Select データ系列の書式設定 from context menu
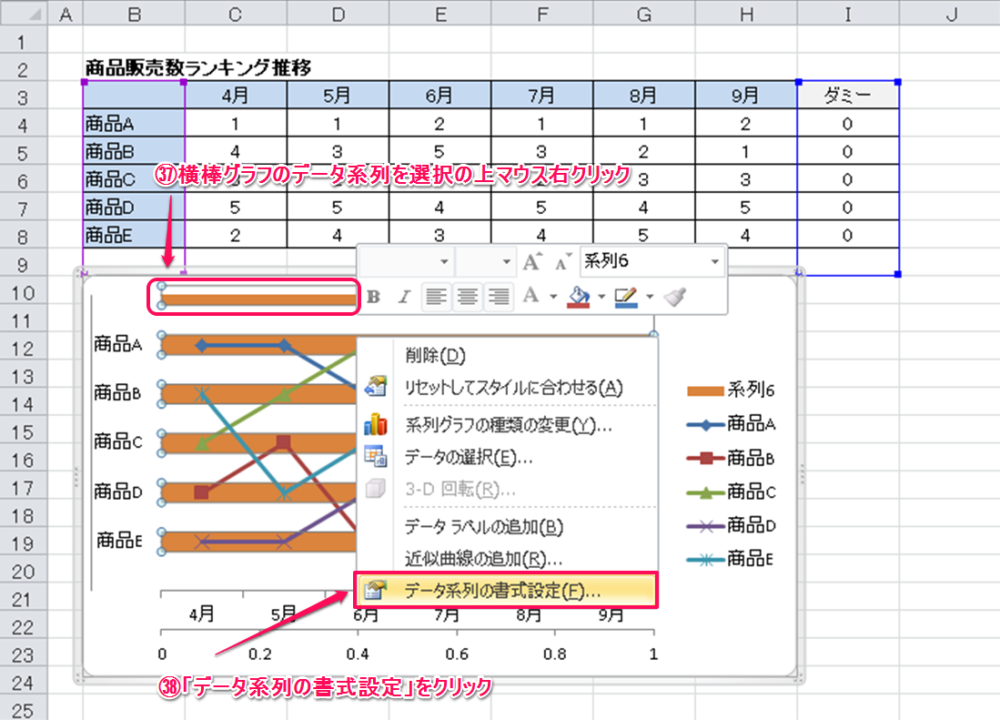Screen dimensions: 1000x720 [502, 590]
